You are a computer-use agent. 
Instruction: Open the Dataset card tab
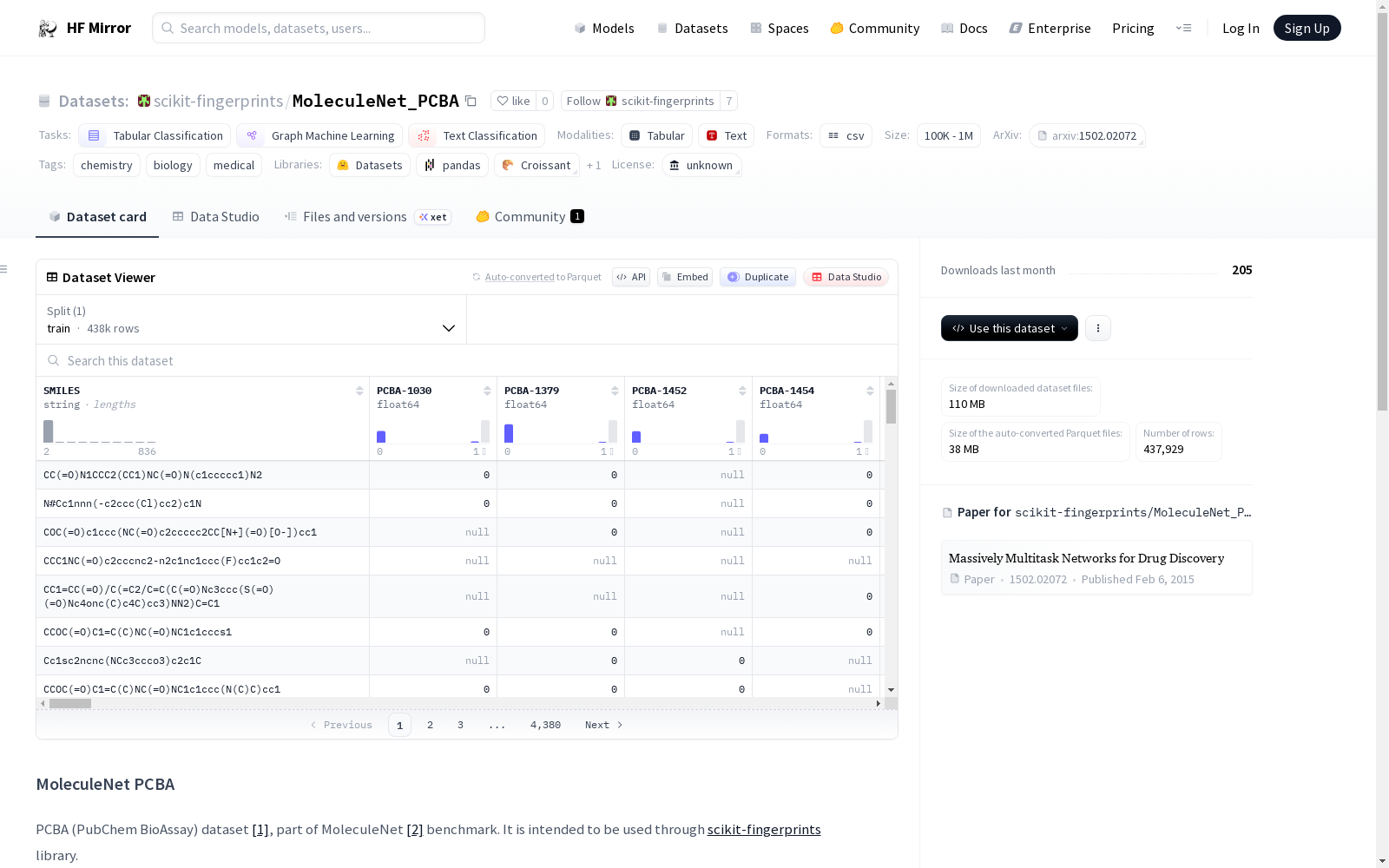click(x=97, y=217)
